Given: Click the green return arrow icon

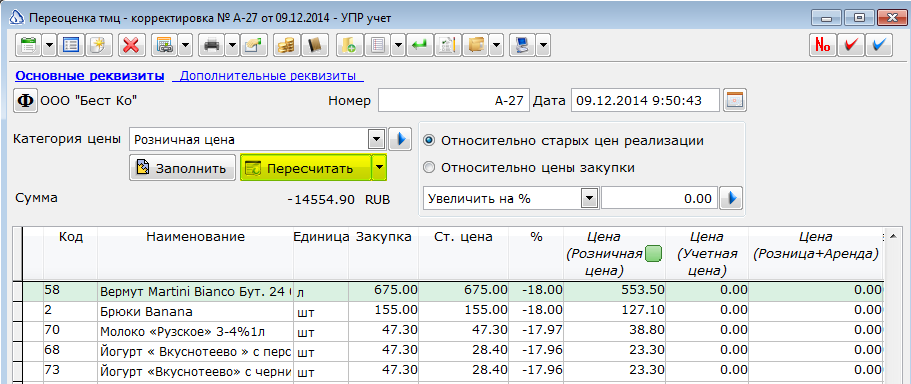Looking at the screenshot, I should [419, 45].
